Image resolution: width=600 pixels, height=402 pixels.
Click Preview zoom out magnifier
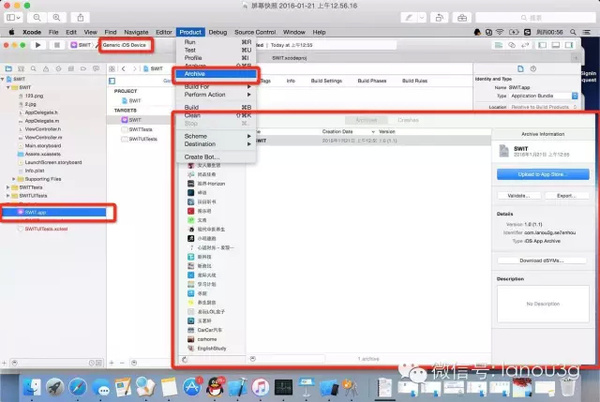tap(37, 18)
